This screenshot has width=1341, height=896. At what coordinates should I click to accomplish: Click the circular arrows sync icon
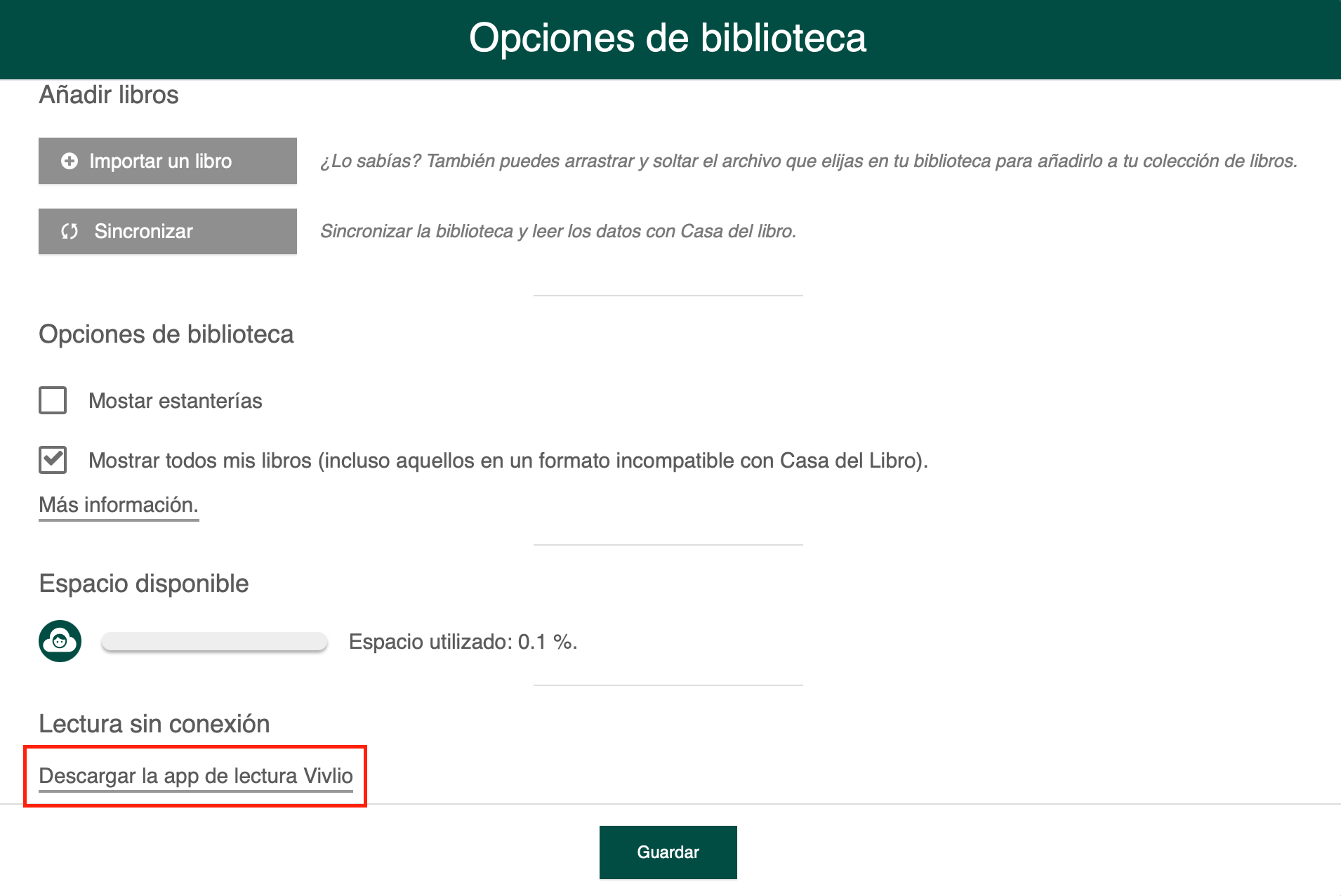[70, 231]
